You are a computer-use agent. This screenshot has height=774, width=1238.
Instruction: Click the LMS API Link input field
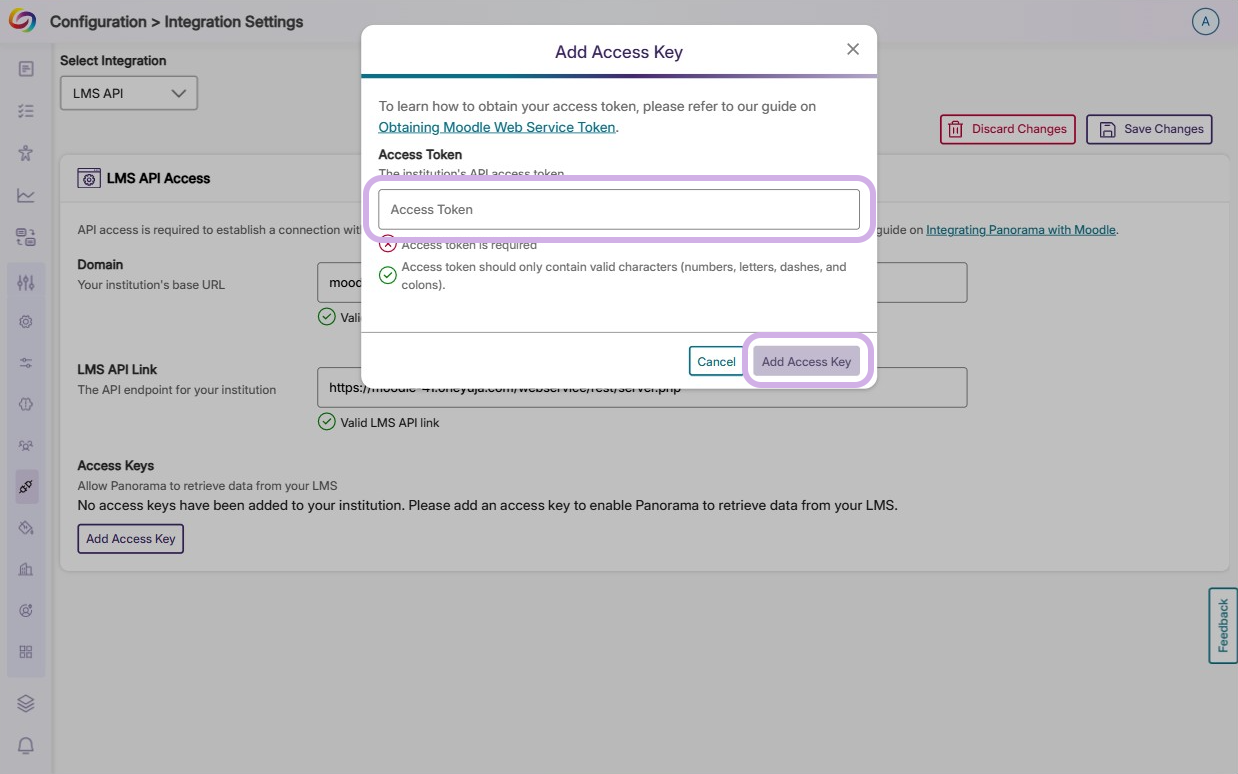[x=642, y=387]
